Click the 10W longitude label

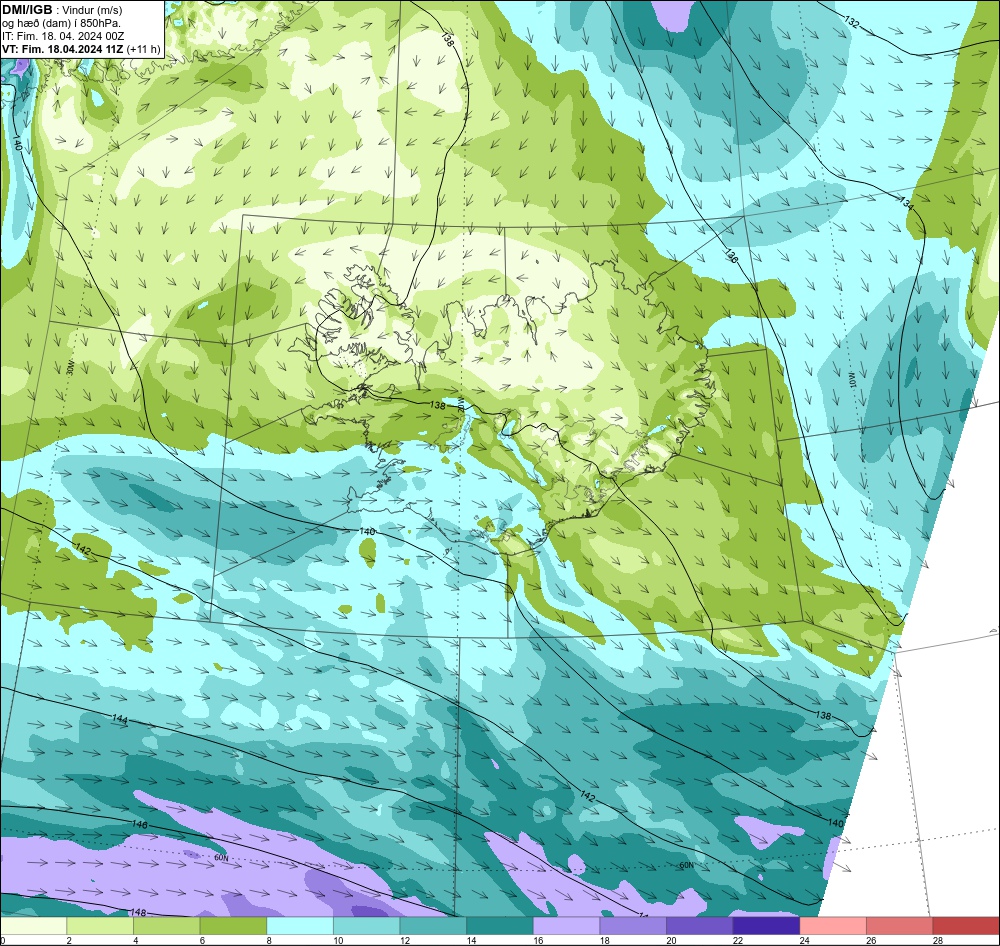click(x=853, y=381)
